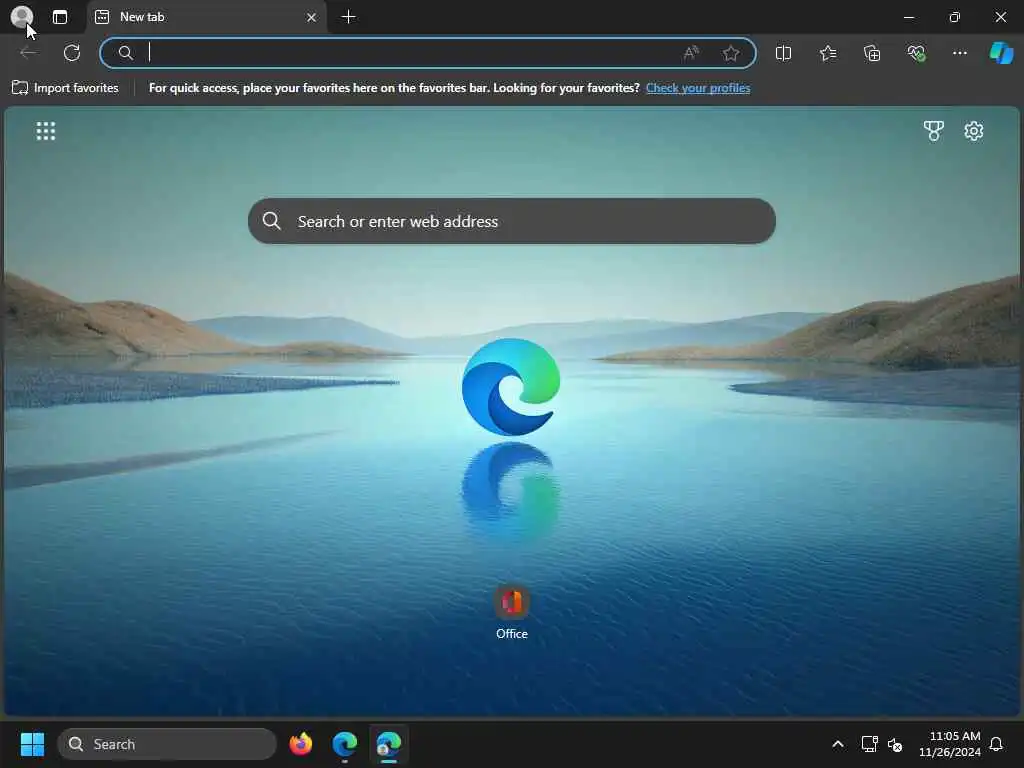Open Microsoft Rewards trophy icon
The height and width of the screenshot is (768, 1024).
pos(933,131)
